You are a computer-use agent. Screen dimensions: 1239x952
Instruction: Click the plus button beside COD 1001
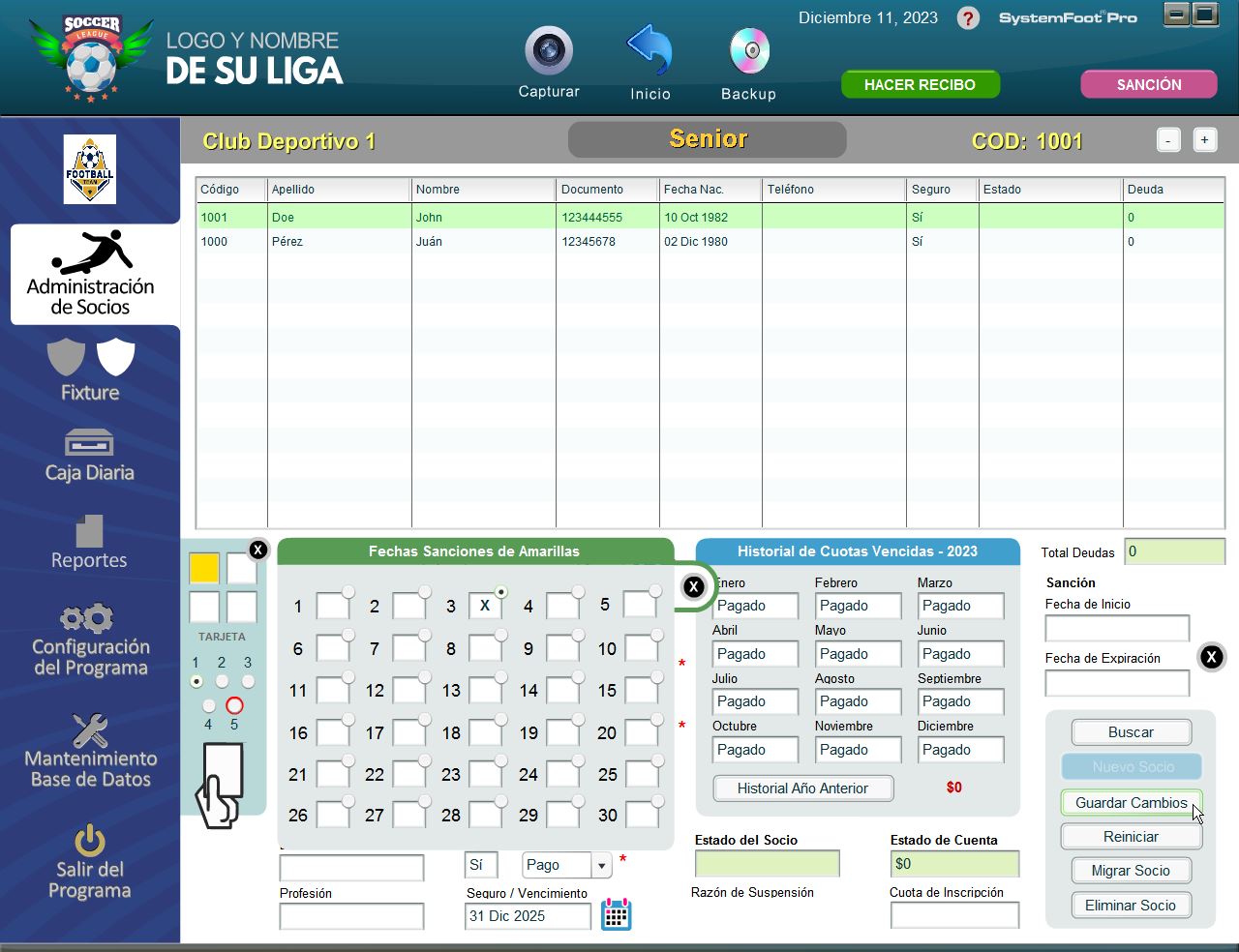1204,140
